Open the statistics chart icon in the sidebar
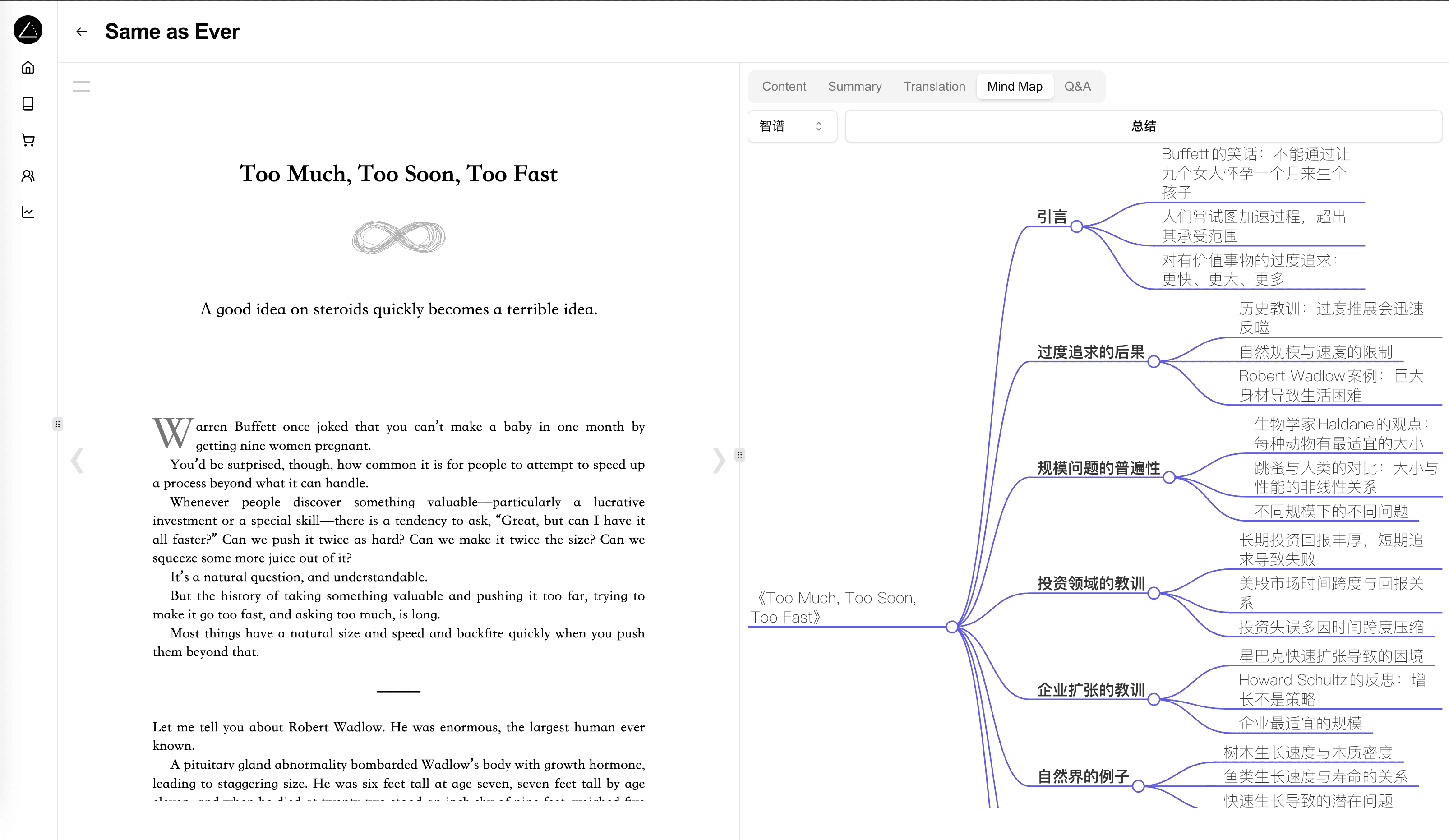Viewport: 1449px width, 840px height. (28, 212)
